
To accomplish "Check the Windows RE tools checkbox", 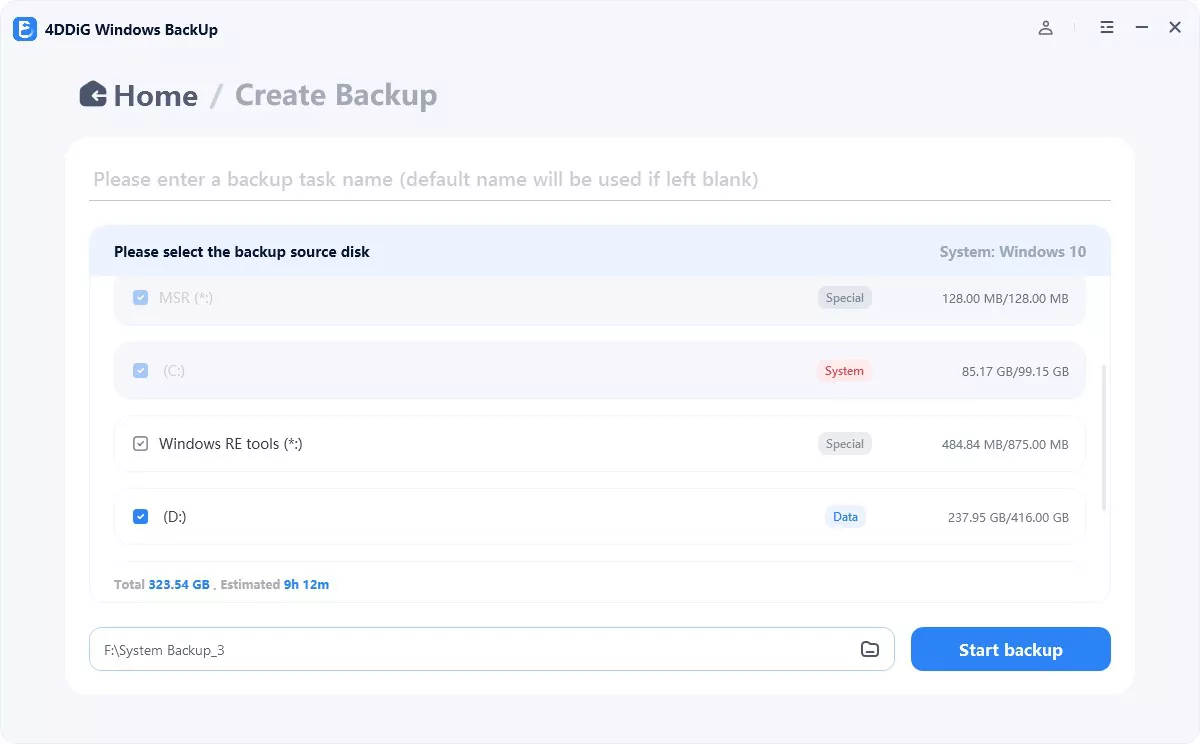I will (141, 444).
